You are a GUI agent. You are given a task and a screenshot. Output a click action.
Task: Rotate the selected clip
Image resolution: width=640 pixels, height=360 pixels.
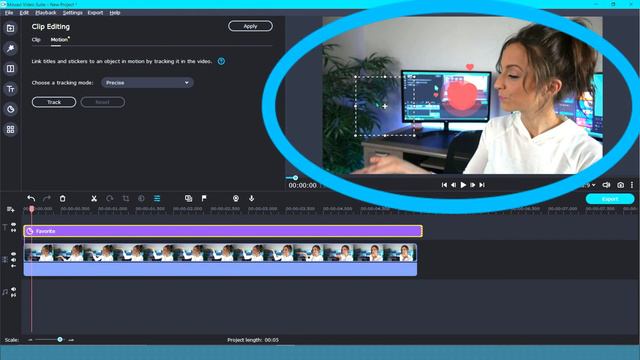pos(109,198)
